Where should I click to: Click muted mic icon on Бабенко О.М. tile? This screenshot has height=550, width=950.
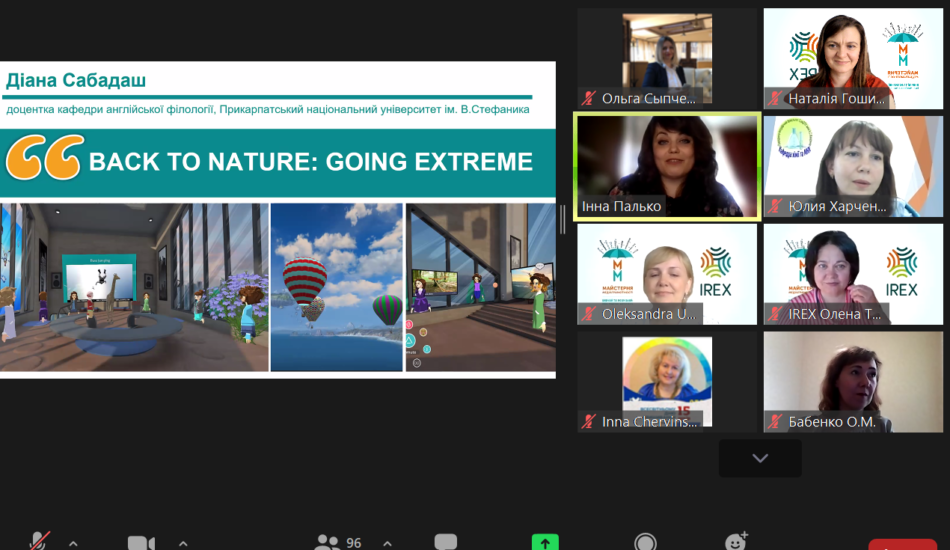[x=775, y=422]
